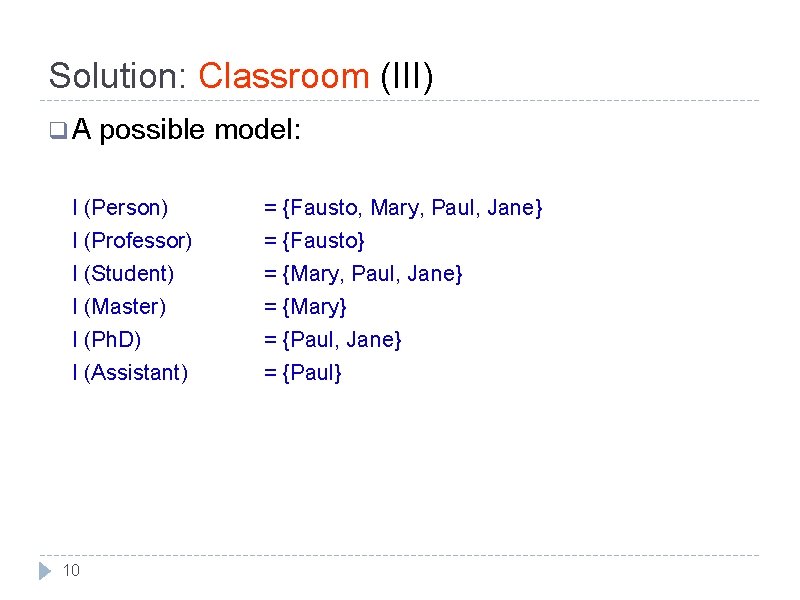Select the 'I (Assistant)' line label

(130, 372)
